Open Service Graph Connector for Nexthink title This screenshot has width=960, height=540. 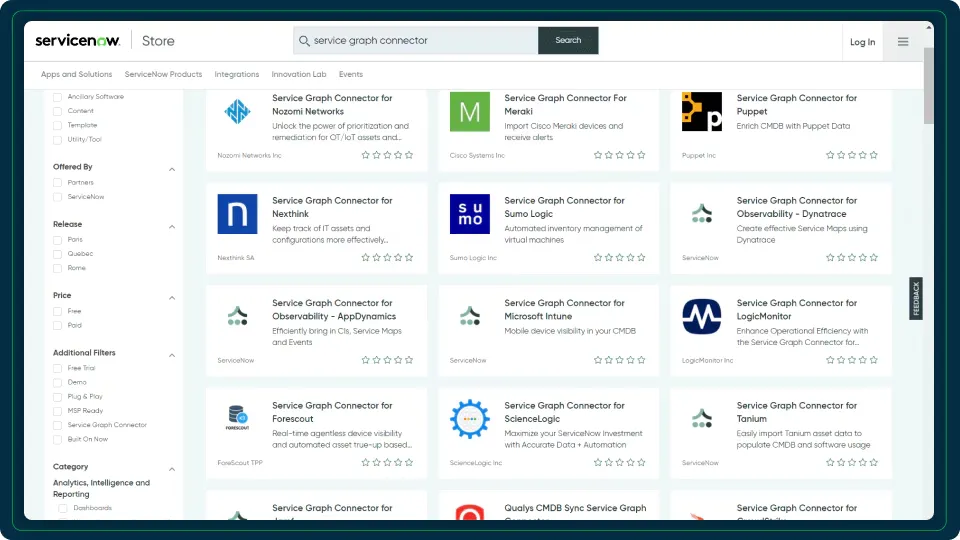tap(332, 207)
